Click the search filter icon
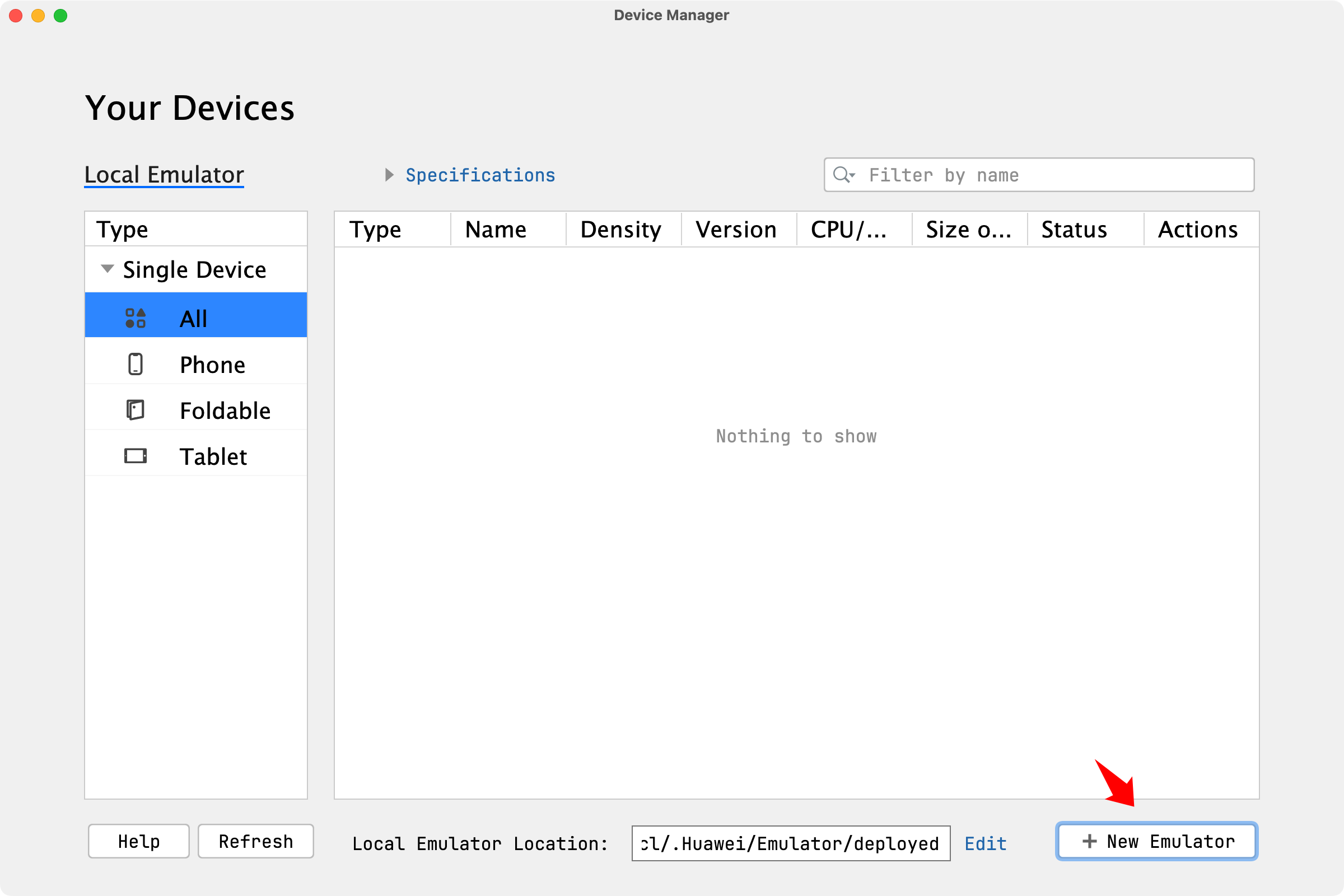Image resolution: width=1344 pixels, height=896 pixels. (844, 175)
